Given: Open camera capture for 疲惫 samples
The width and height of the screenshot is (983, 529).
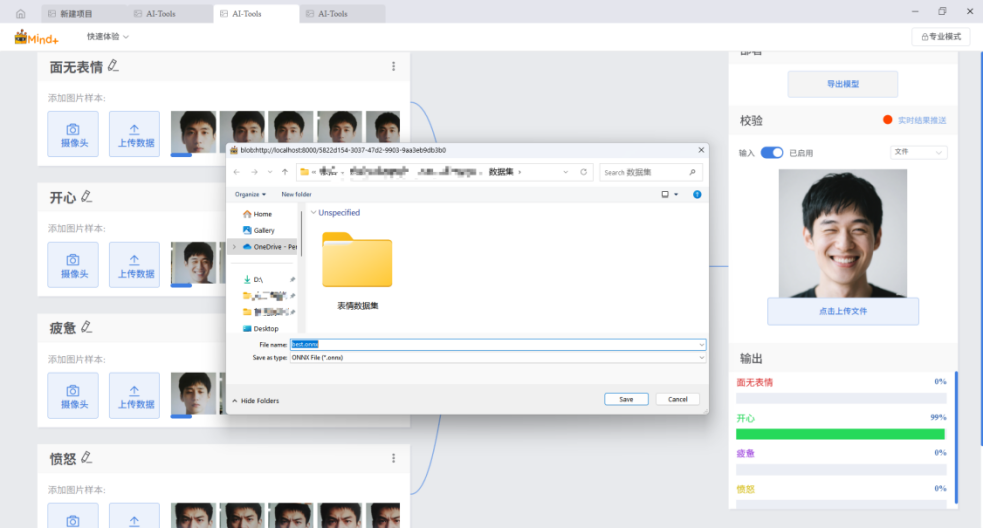Looking at the screenshot, I should [x=73, y=395].
